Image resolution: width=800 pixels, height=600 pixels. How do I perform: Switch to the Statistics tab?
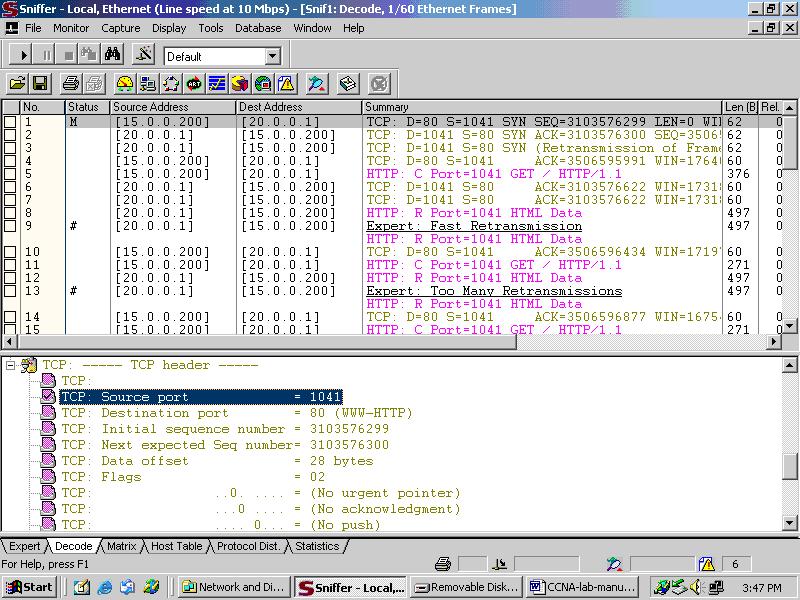point(317,546)
